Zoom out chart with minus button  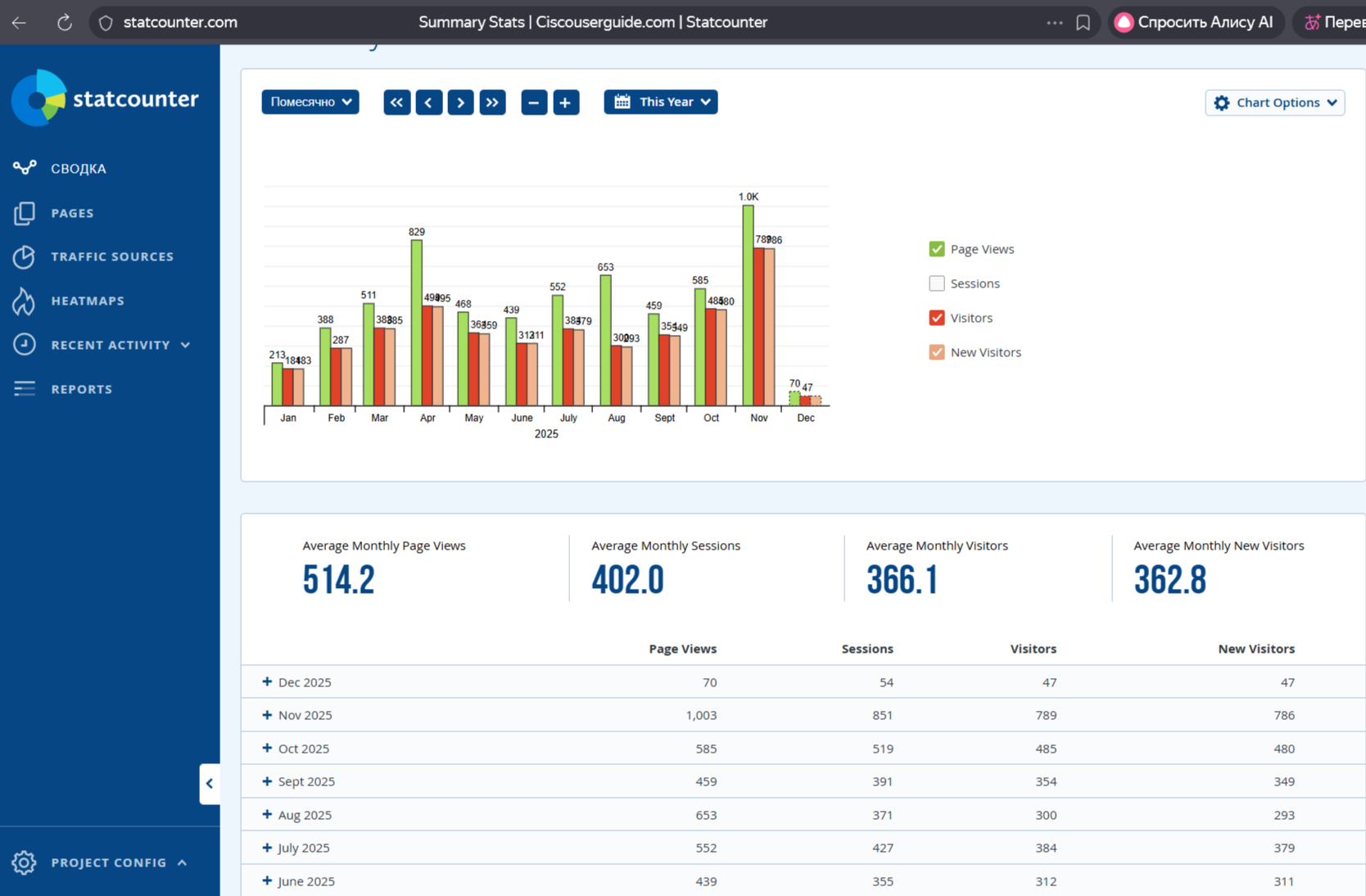(534, 102)
